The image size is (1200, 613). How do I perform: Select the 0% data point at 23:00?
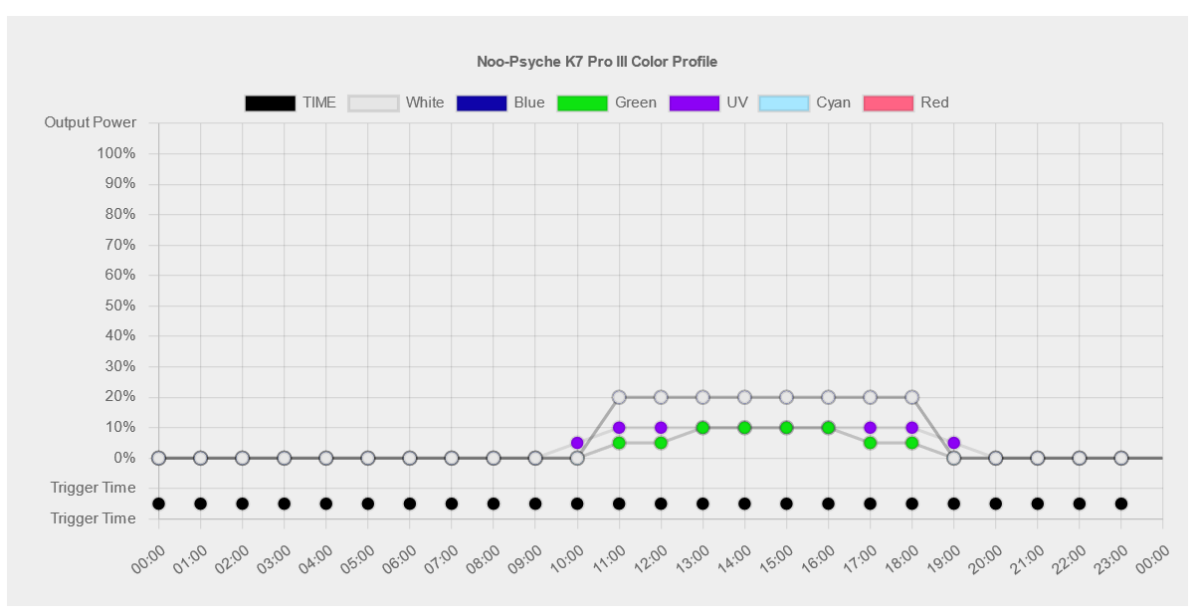coord(1121,458)
